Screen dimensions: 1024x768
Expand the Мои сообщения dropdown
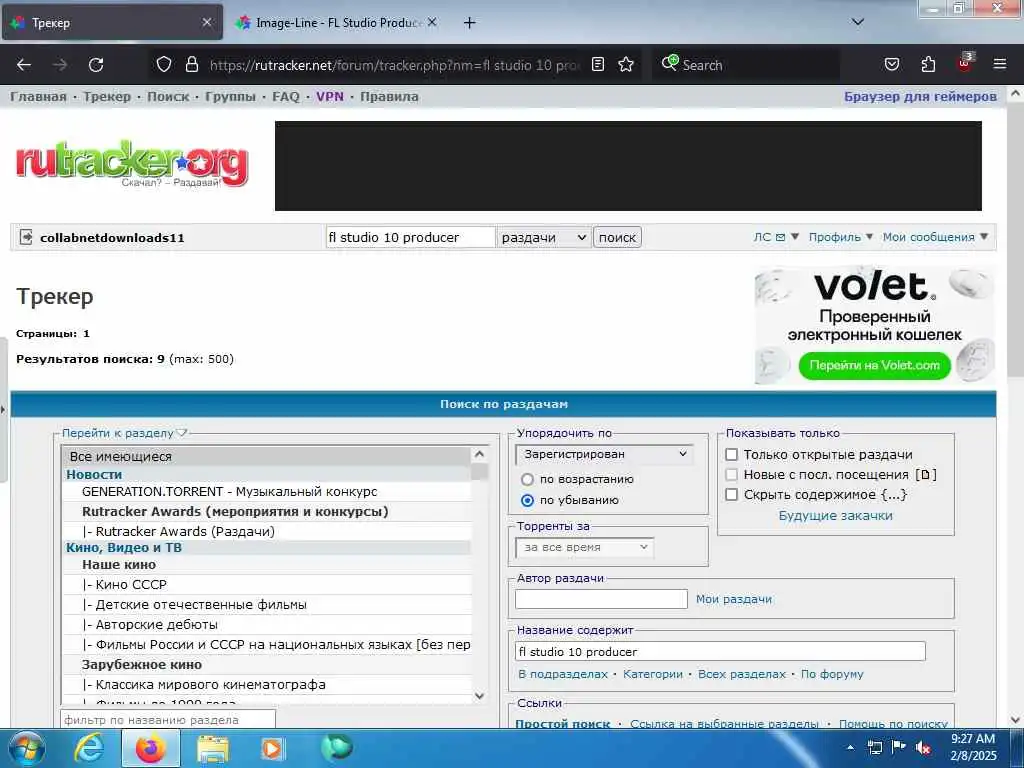[935, 237]
